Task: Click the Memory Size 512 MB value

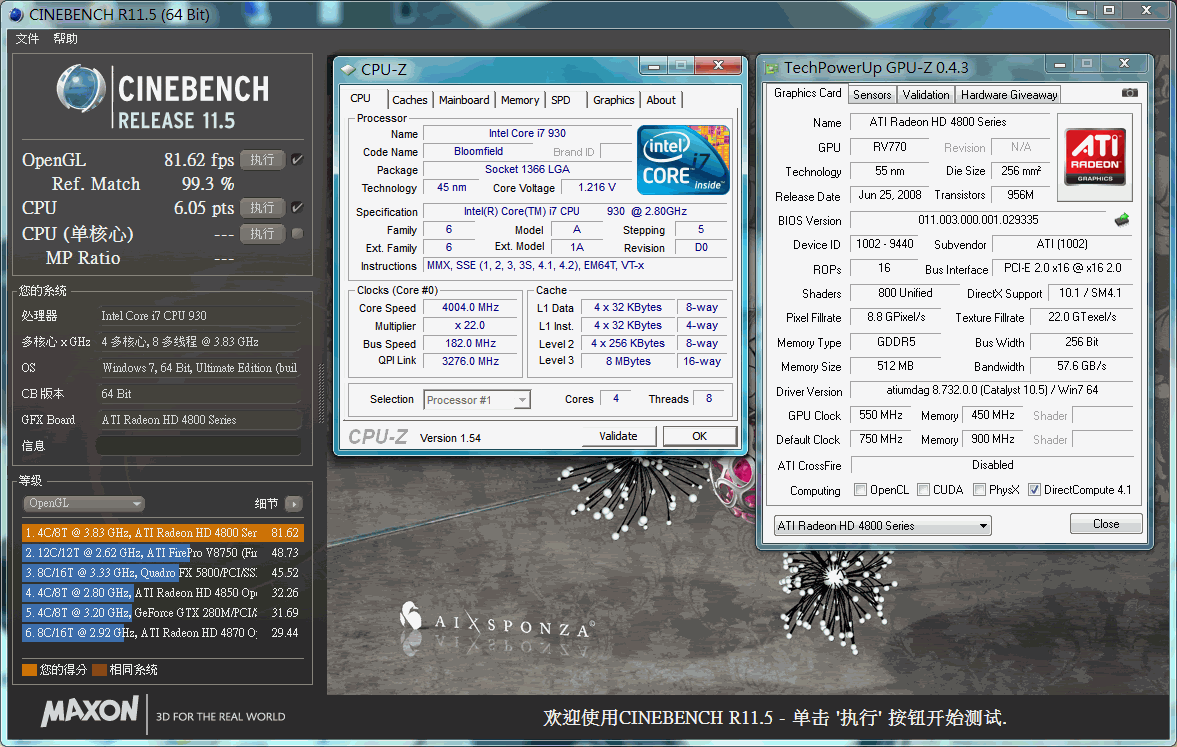Action: click(x=896, y=366)
